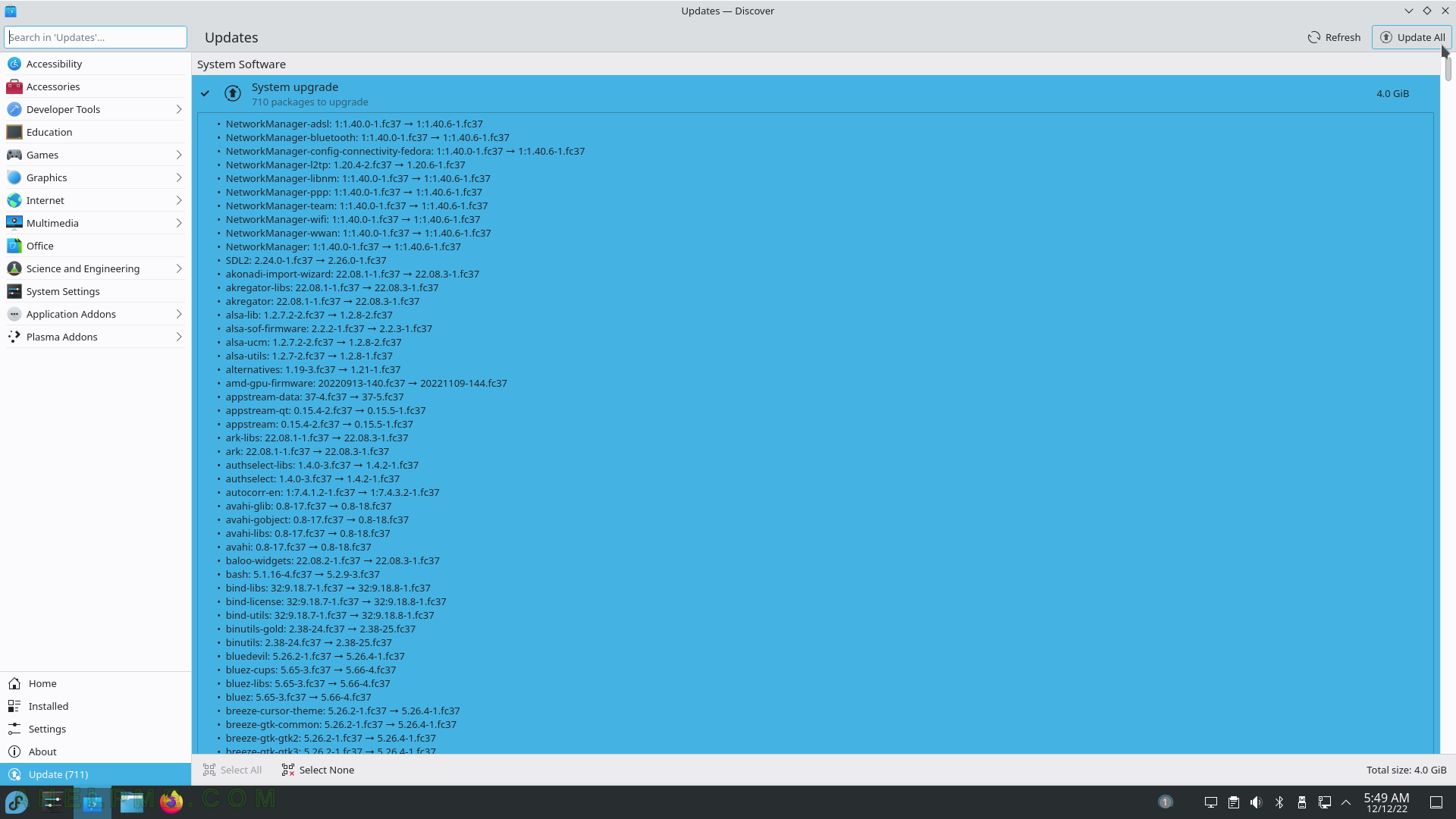Open the Accessibility category
Screen dimensions: 1456x819
(96, 64)
